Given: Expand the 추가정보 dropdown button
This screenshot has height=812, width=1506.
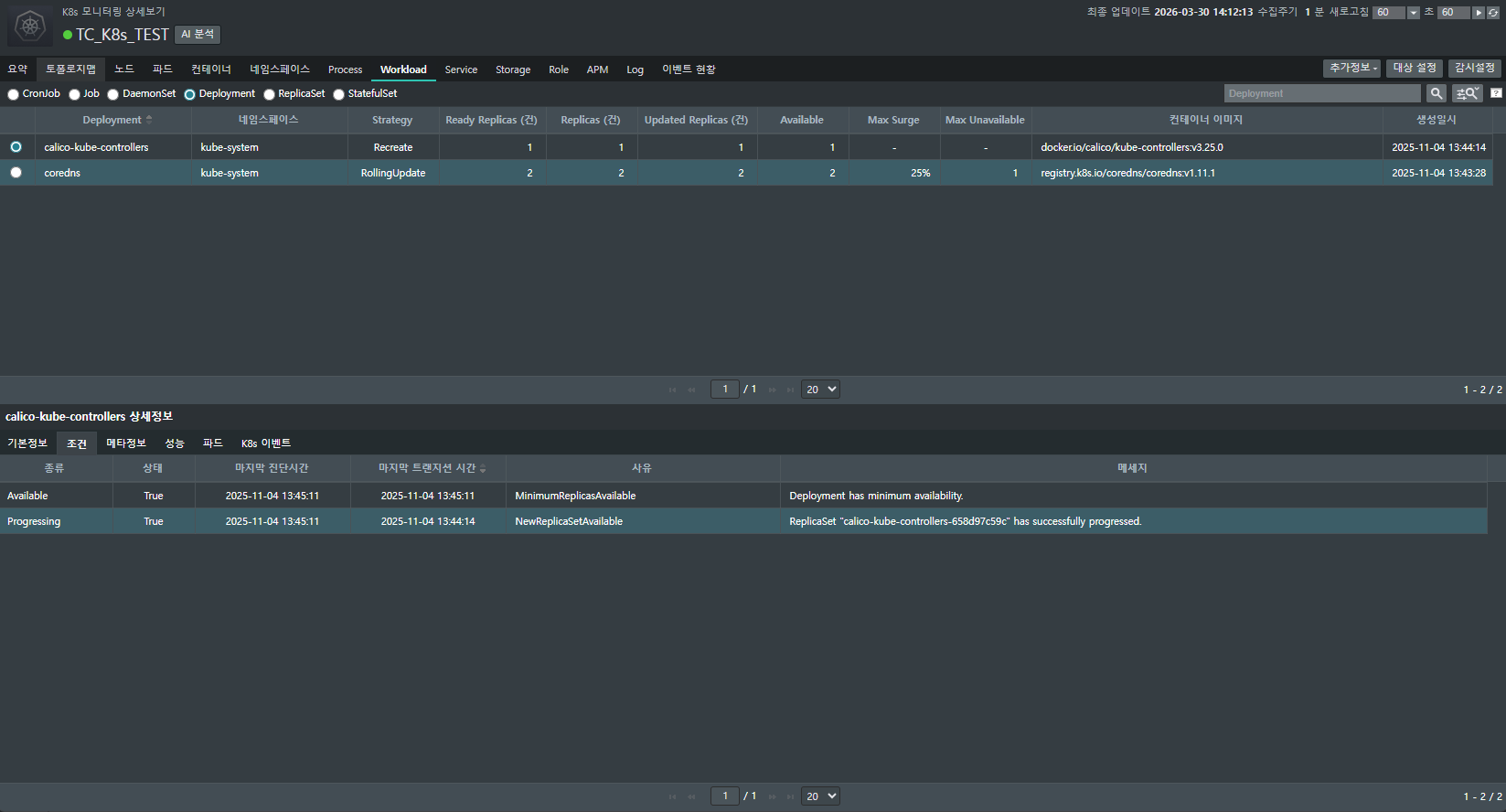Looking at the screenshot, I should pos(1352,69).
